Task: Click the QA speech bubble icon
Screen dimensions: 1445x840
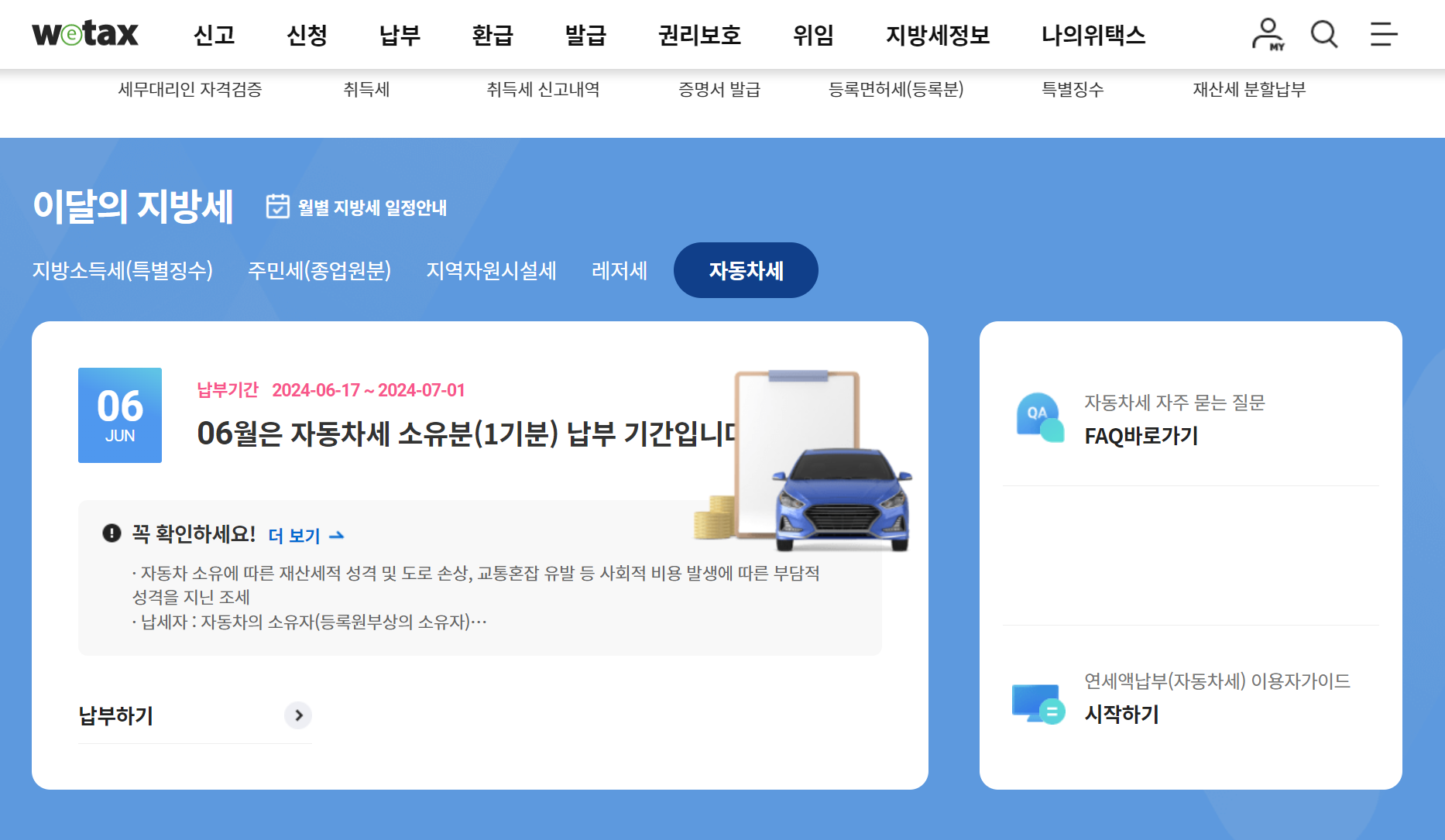Action: pos(1040,417)
